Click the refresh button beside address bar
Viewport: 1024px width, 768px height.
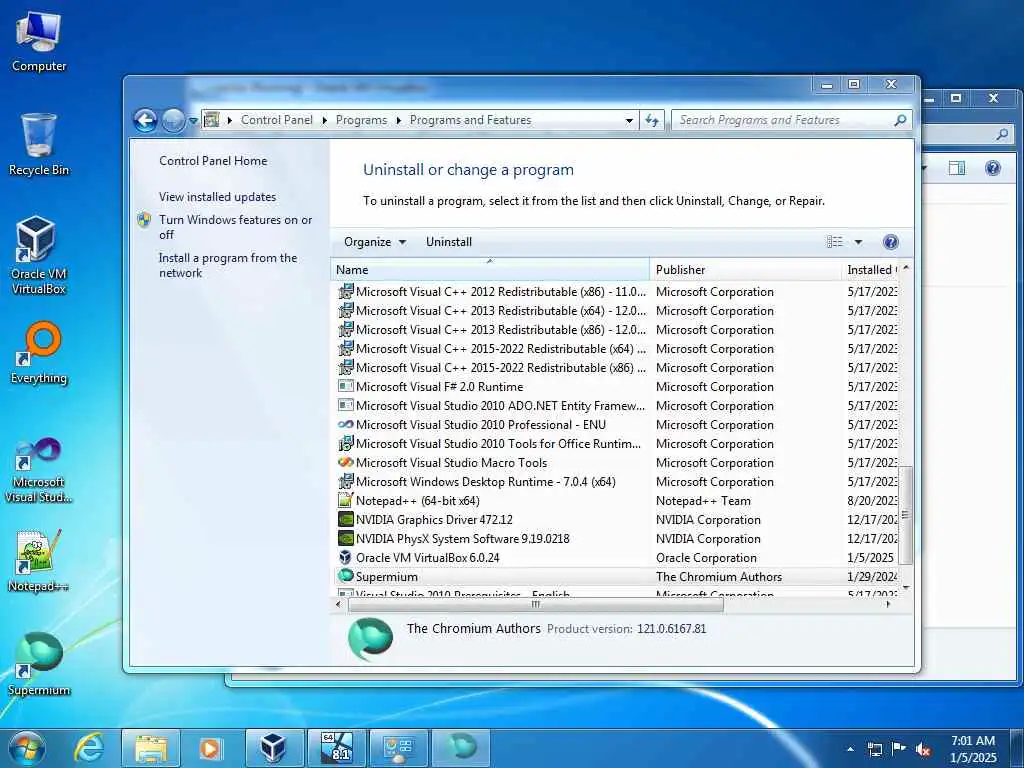[652, 120]
